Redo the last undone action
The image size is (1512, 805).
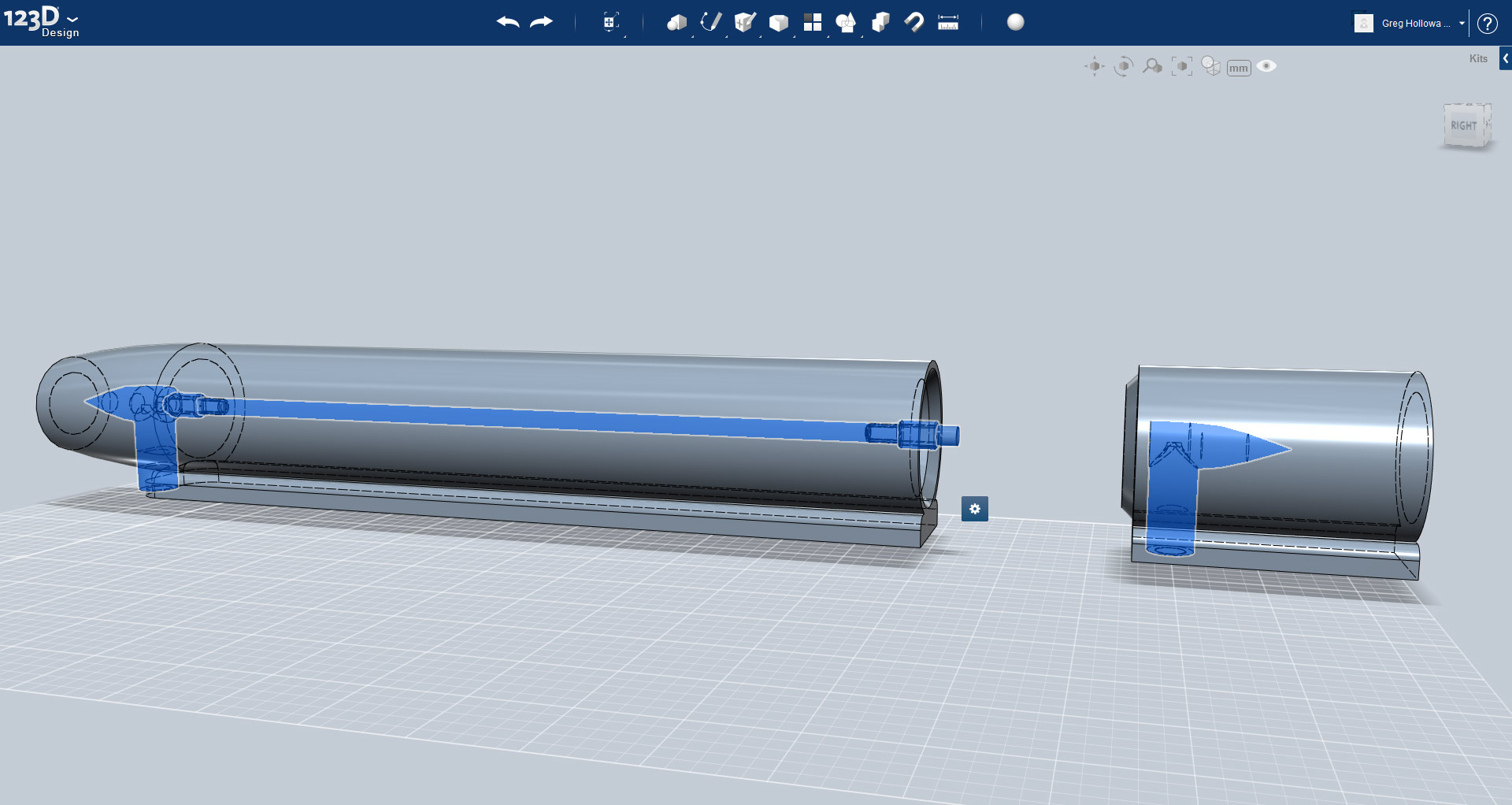(542, 22)
